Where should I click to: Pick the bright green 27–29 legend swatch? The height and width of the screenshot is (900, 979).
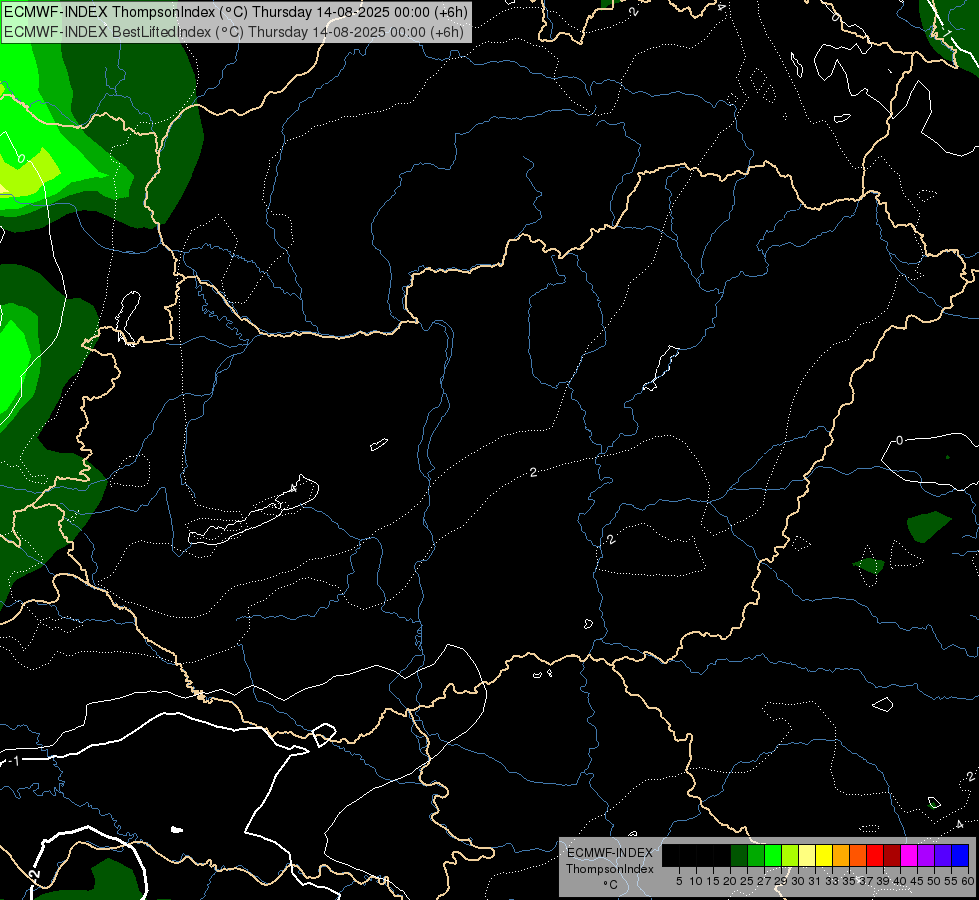pyautogui.click(x=774, y=855)
